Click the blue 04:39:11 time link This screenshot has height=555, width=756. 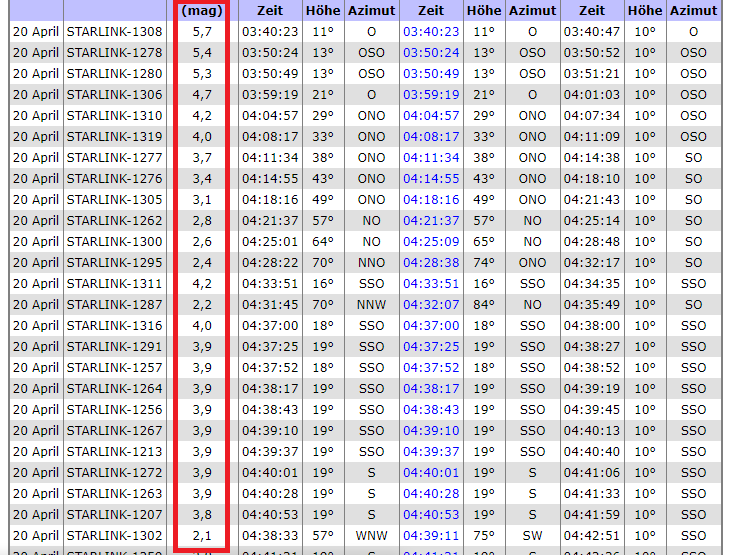[x=431, y=535]
